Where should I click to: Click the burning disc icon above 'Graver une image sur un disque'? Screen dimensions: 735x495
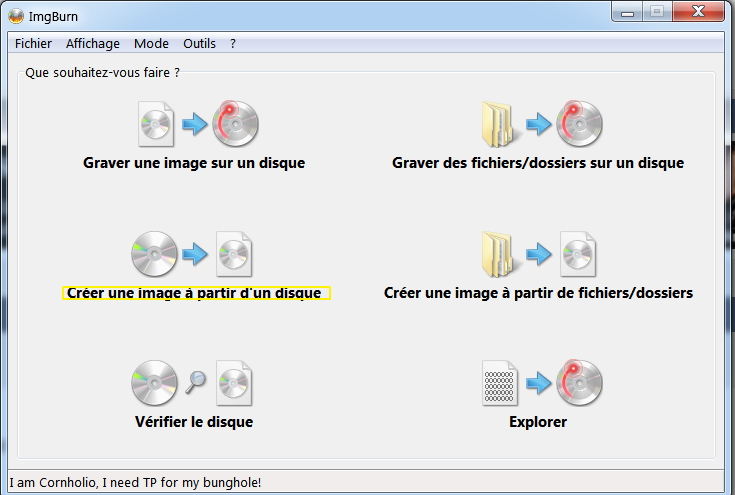(x=235, y=123)
